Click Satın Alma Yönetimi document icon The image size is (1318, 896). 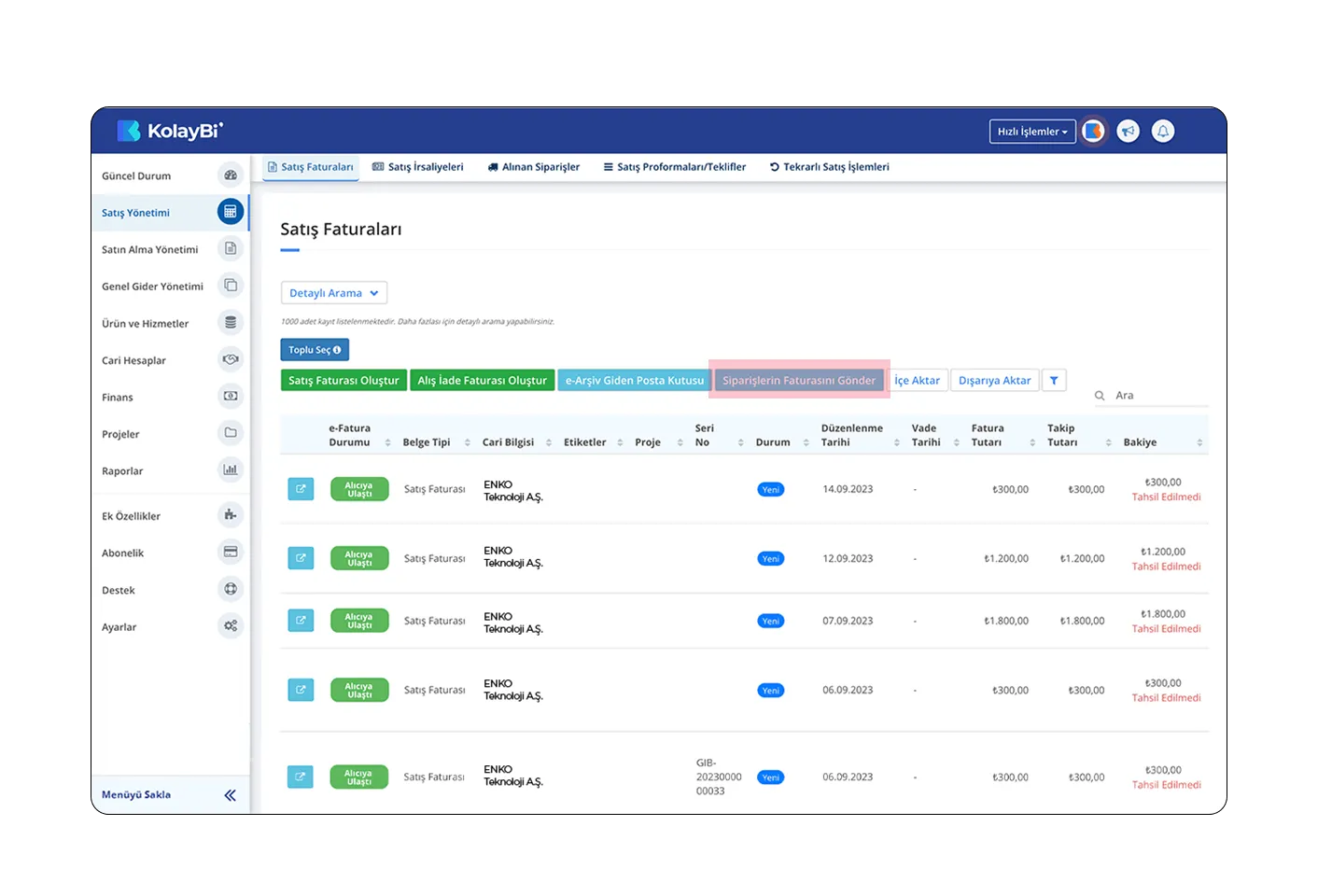coord(231,248)
